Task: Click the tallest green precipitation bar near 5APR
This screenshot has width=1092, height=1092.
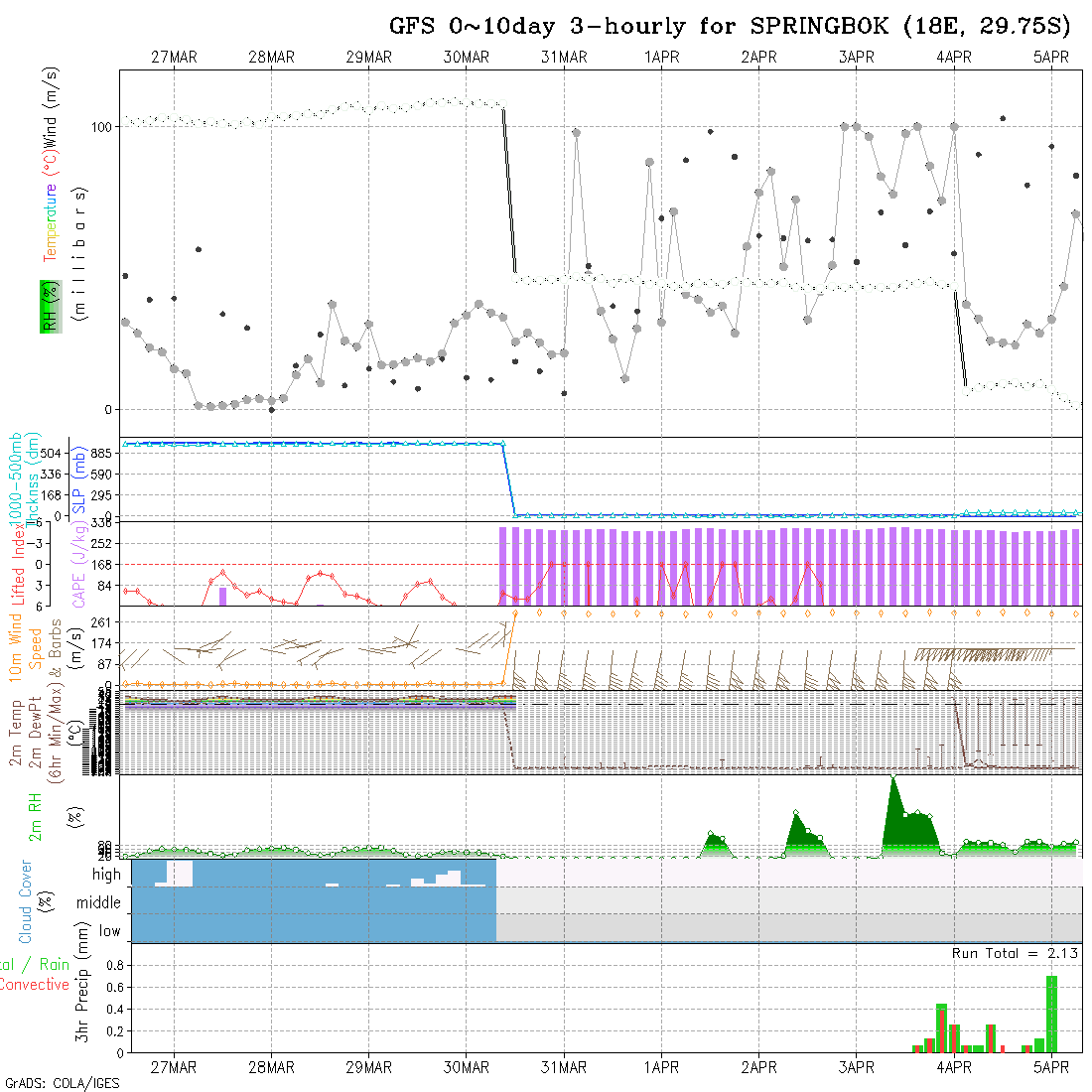Action: 1051,1014
